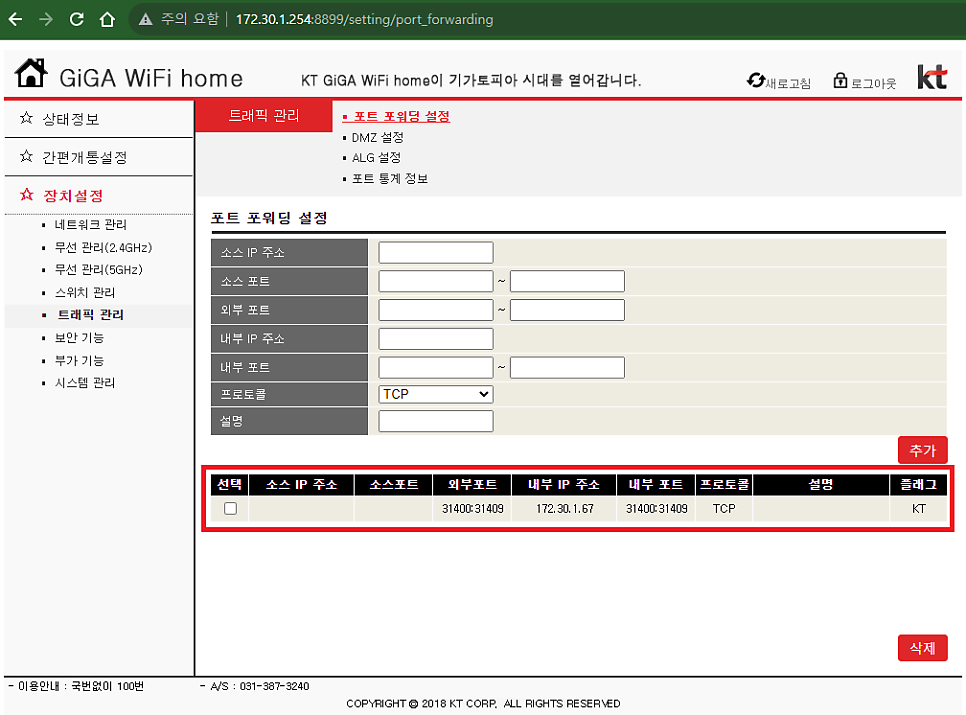Image resolution: width=966 pixels, height=715 pixels.
Task: Click the KT flag table cell
Action: pyautogui.click(x=919, y=509)
